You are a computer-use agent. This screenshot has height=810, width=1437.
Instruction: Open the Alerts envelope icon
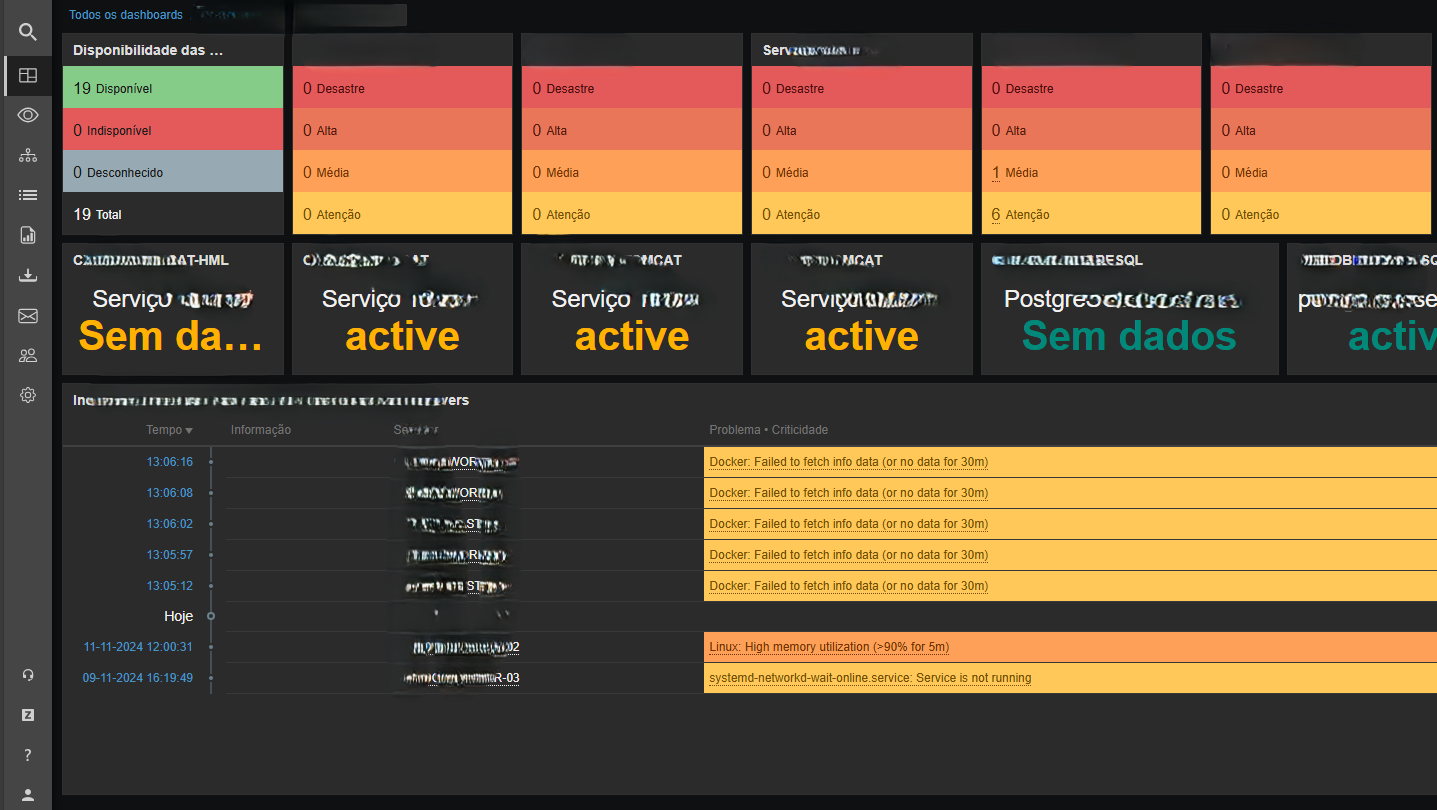[x=28, y=316]
